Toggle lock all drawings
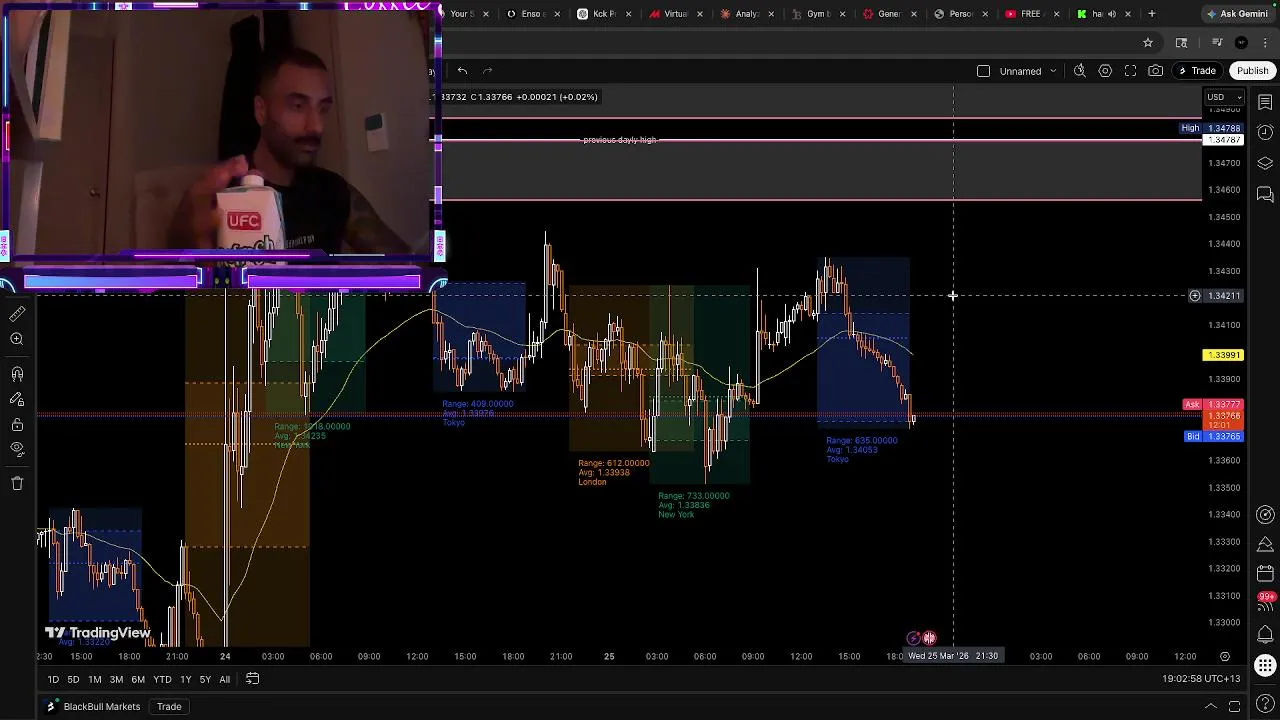Screen dimensions: 1280x720 click(17, 425)
